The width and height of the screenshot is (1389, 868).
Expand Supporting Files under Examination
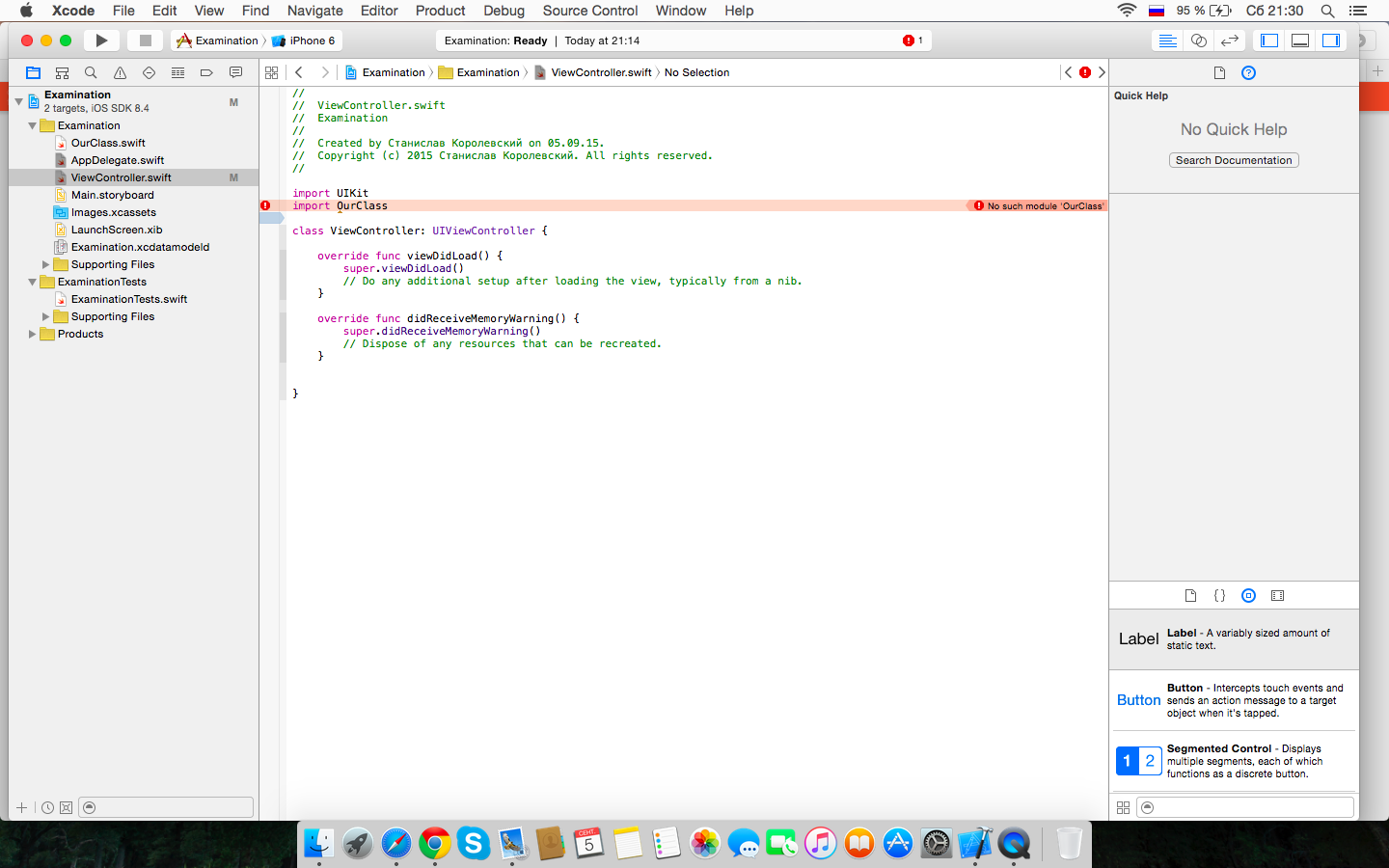45,264
